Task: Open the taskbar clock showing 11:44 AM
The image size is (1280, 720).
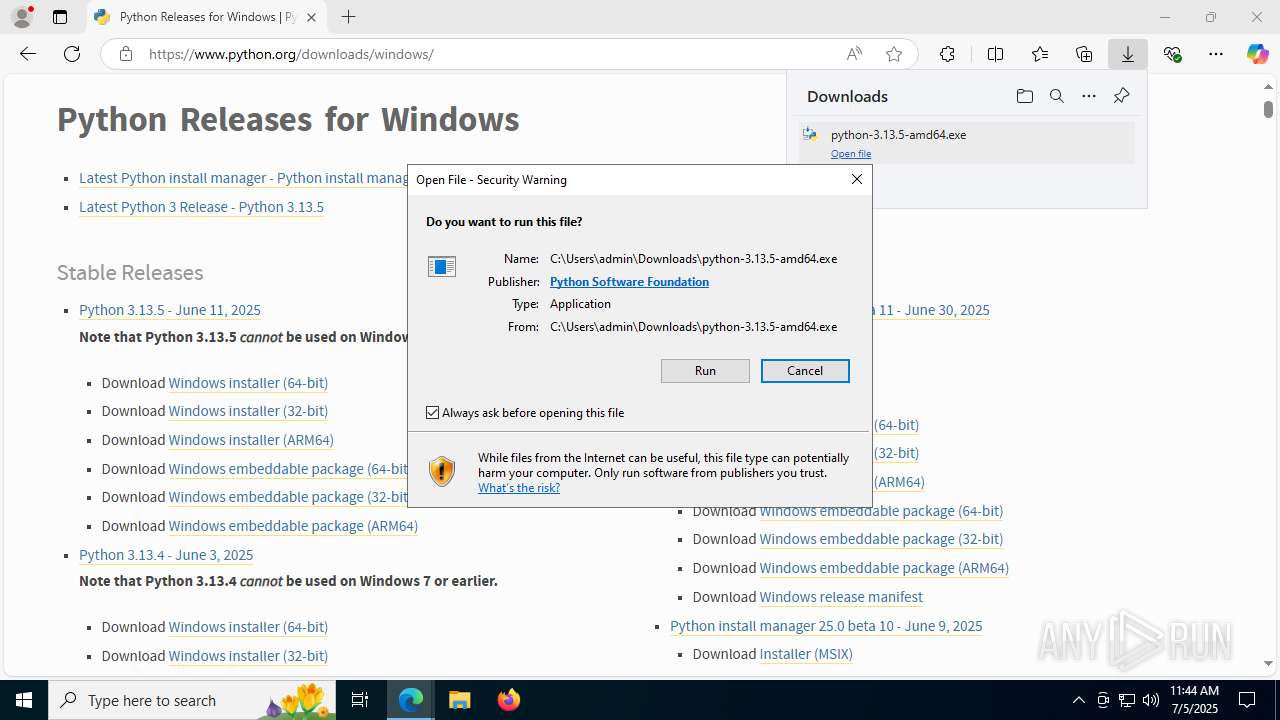Action: (x=1194, y=700)
